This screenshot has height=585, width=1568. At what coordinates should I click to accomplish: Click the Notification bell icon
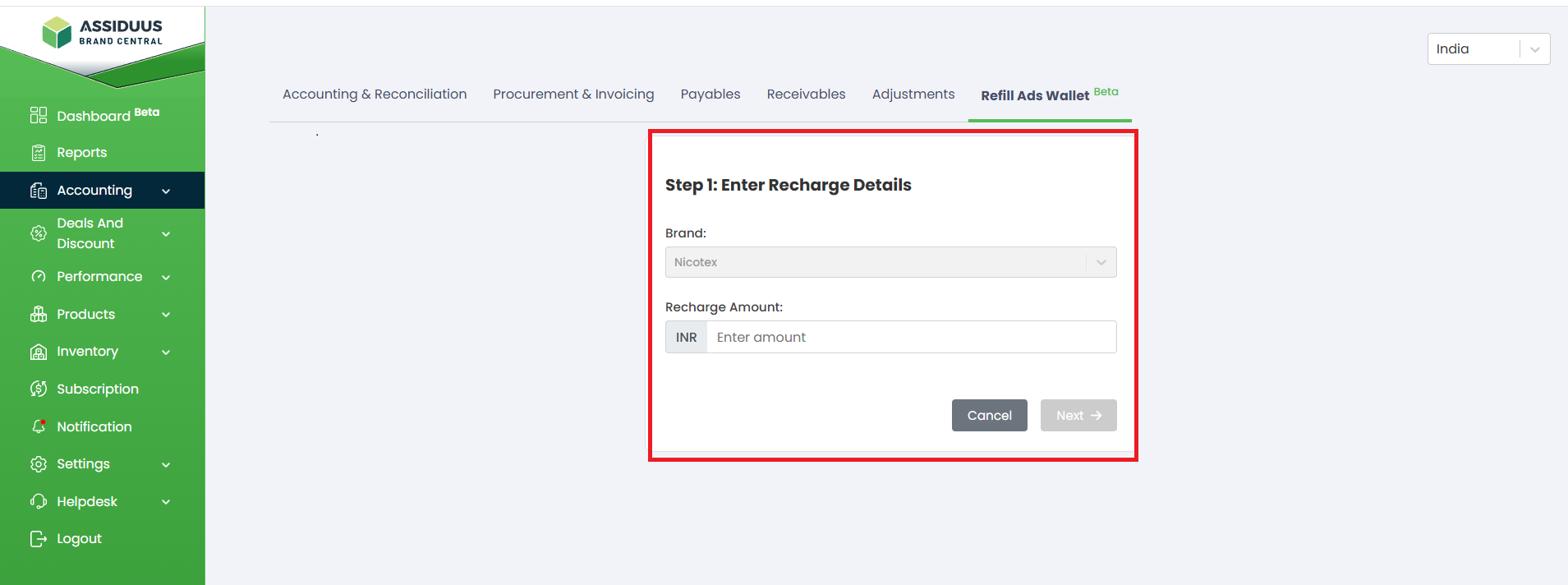[x=39, y=426]
